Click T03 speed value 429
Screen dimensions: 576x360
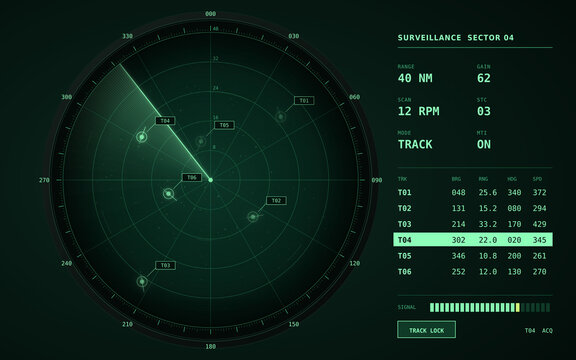[x=539, y=224]
